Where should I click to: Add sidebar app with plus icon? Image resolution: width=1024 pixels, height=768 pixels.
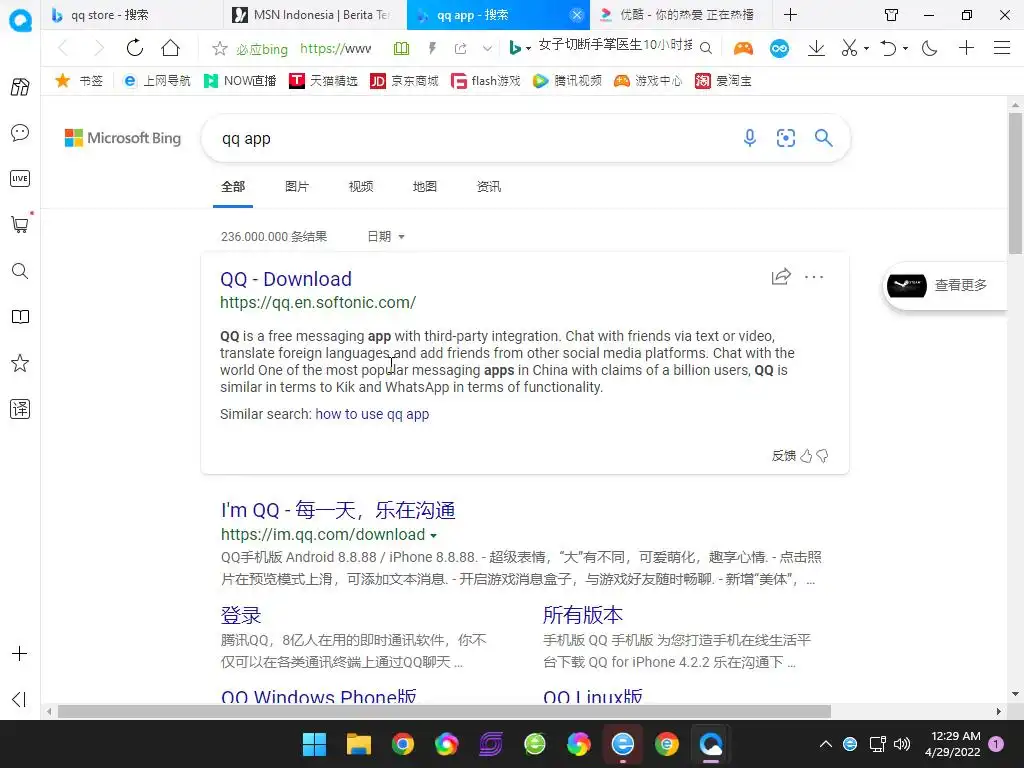click(x=20, y=654)
